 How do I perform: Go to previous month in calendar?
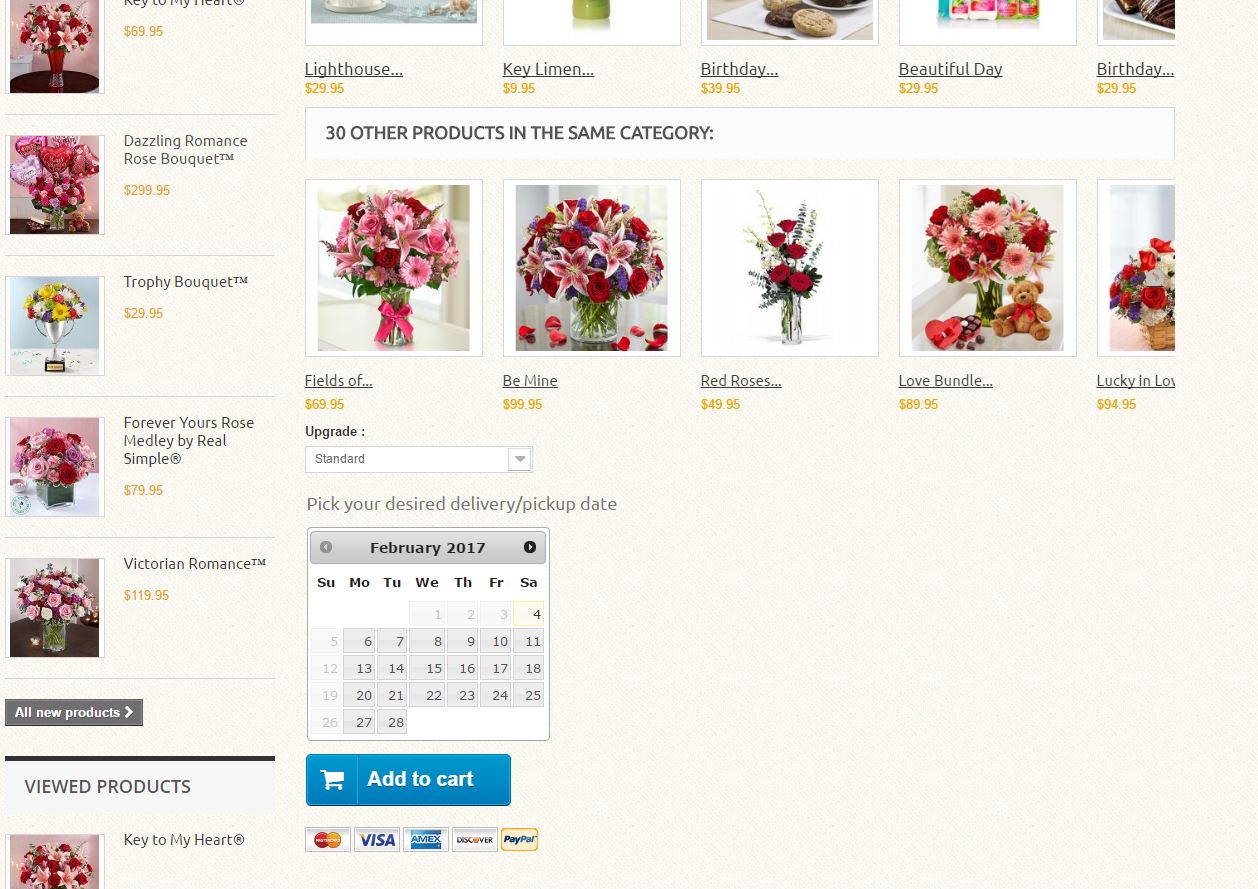coord(326,547)
